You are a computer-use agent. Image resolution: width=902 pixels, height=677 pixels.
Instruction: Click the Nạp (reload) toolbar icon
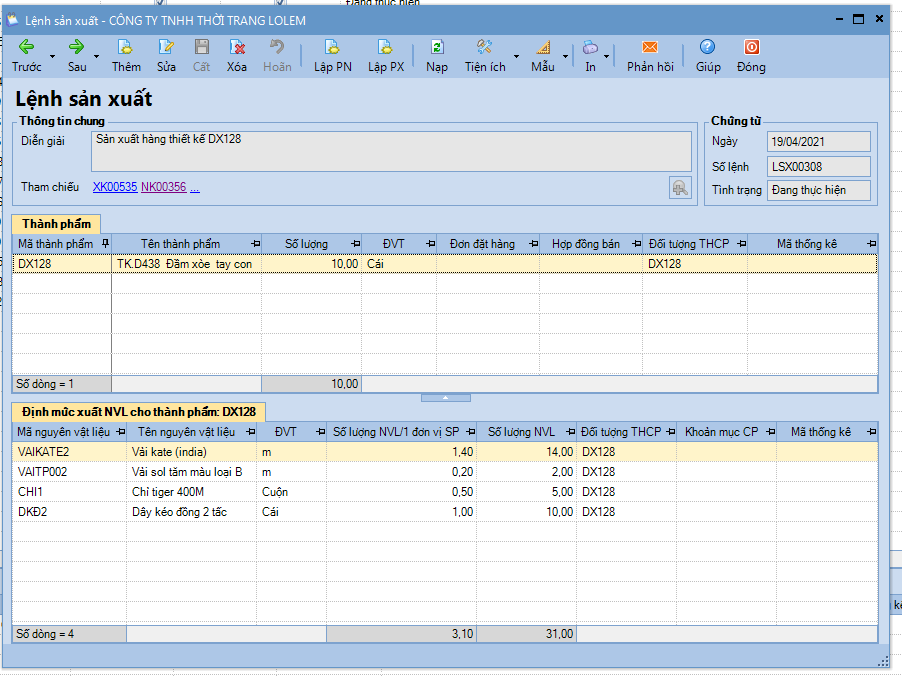(x=437, y=47)
